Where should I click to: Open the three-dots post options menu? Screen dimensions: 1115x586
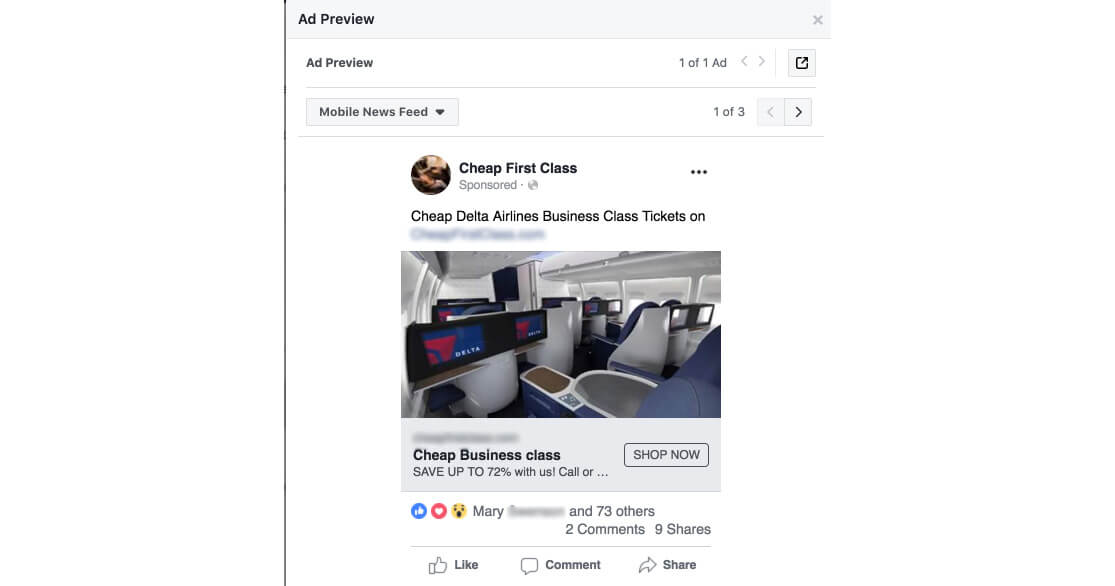(x=699, y=172)
